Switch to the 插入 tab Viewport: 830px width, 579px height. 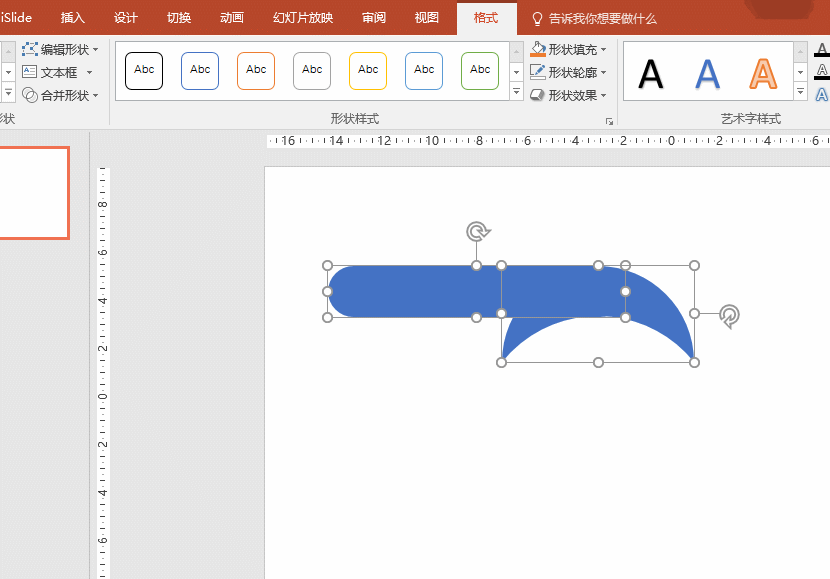(73, 18)
